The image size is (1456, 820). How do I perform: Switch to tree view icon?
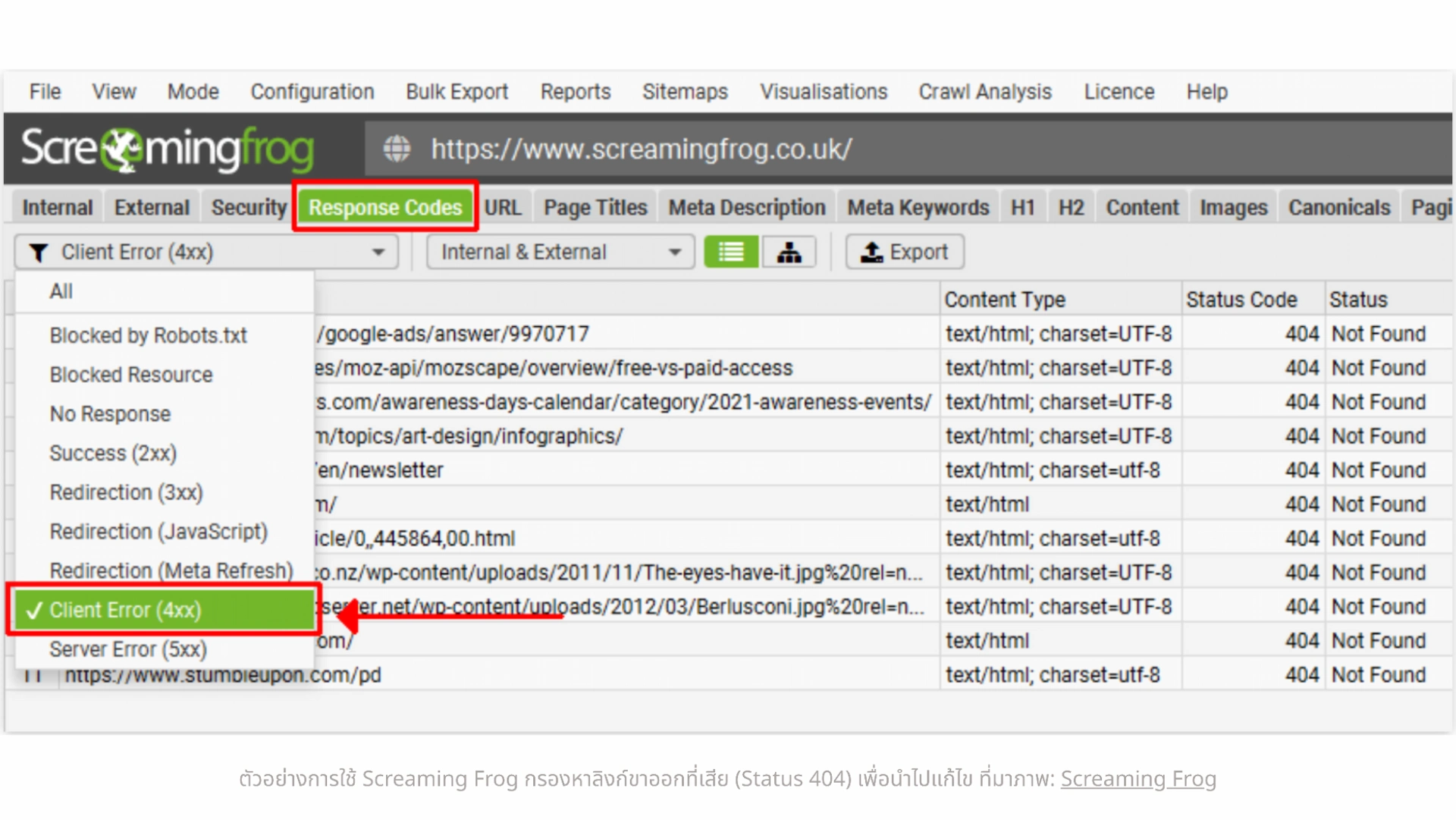tap(789, 252)
